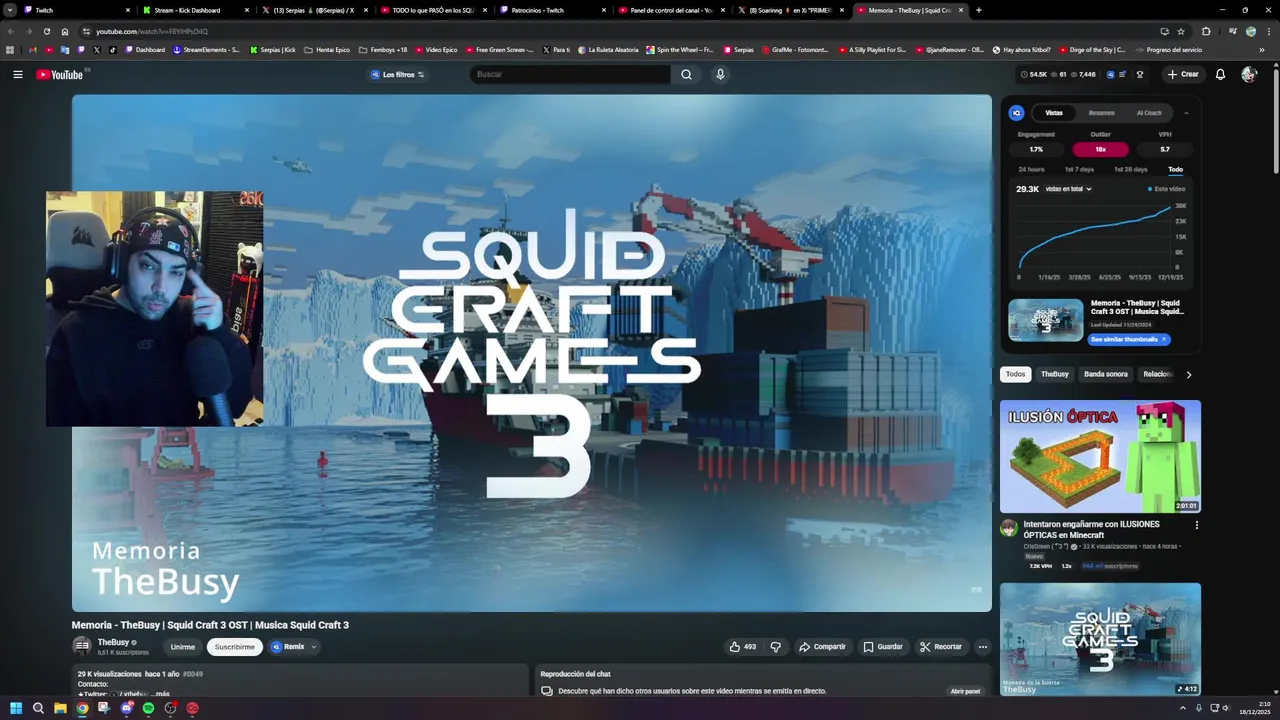Go to the YouTube home logo
Viewport: 1280px width, 720px height.
coord(59,74)
